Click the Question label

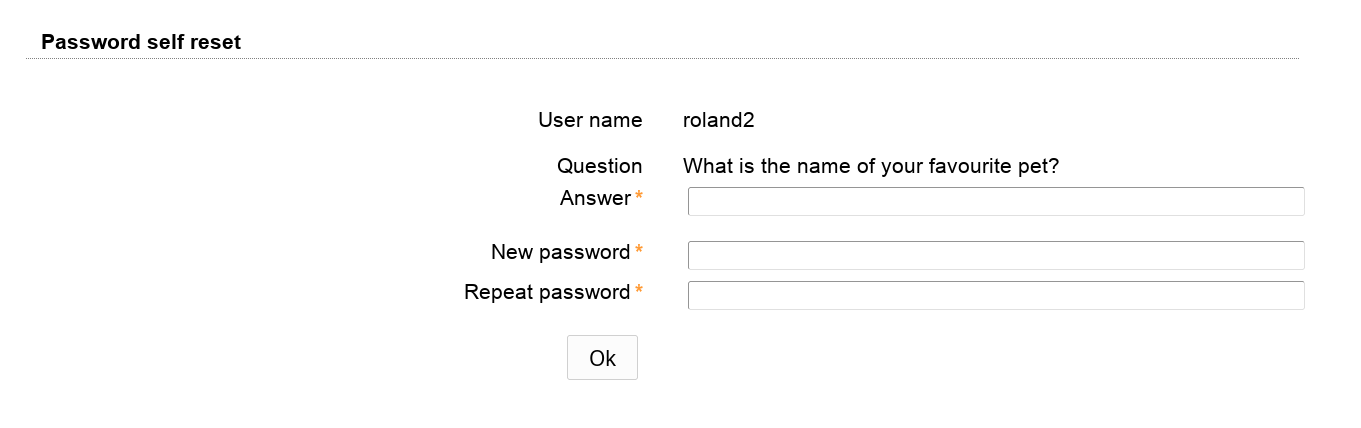(599, 166)
